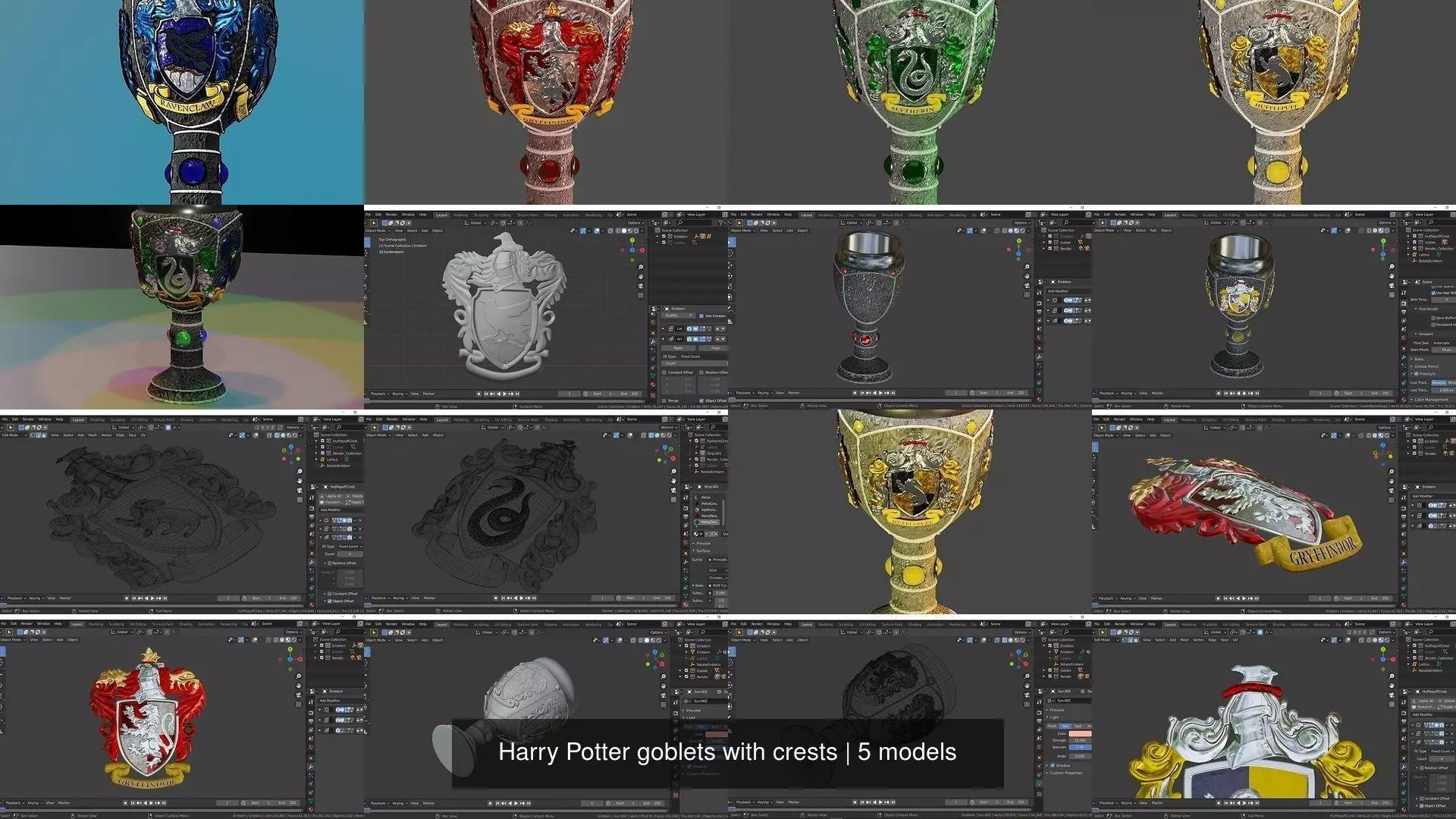Open the blue Ravenclaw goblet render thumbnail
This screenshot has height=819, width=1456.
click(x=182, y=102)
